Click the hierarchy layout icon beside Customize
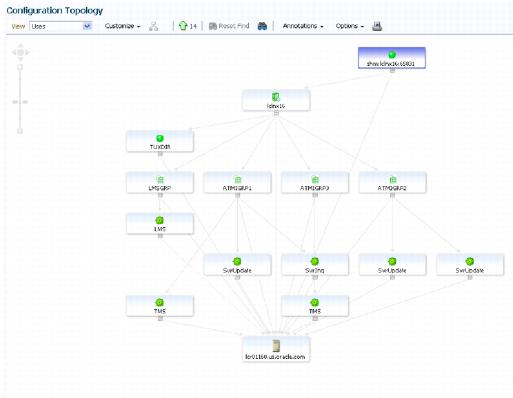The height and width of the screenshot is (398, 513). (x=153, y=26)
